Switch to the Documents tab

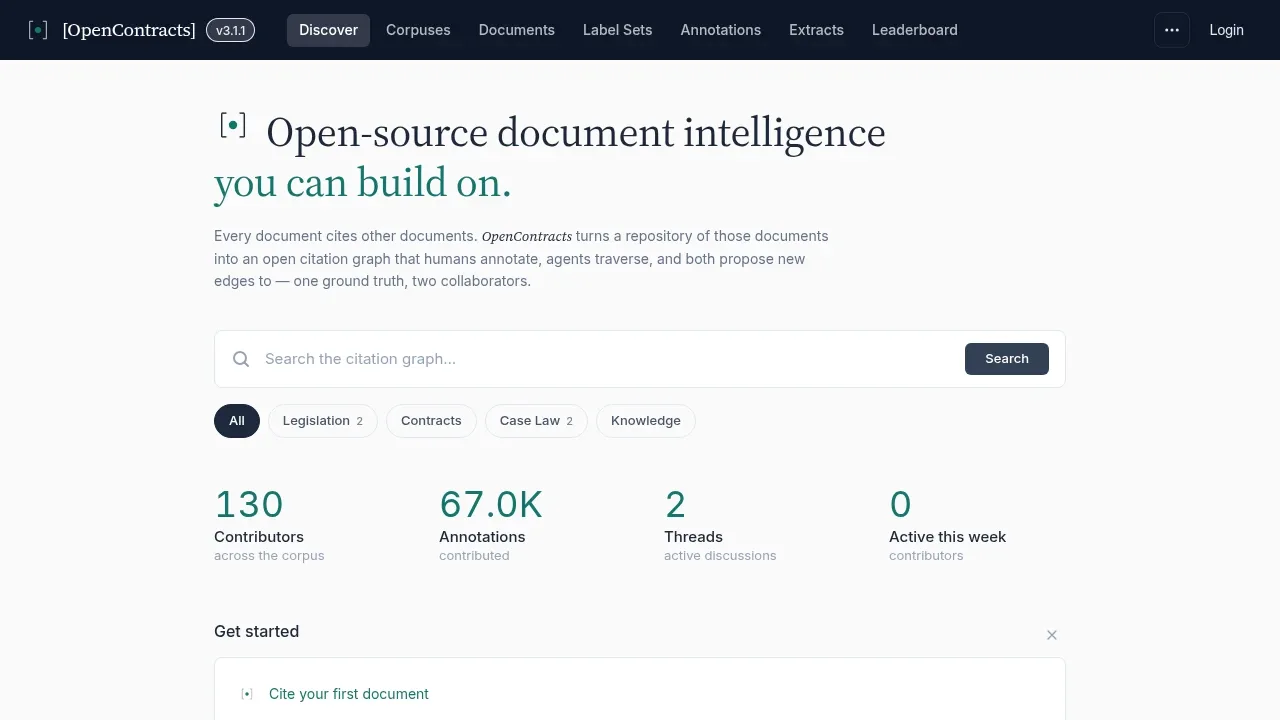click(517, 30)
